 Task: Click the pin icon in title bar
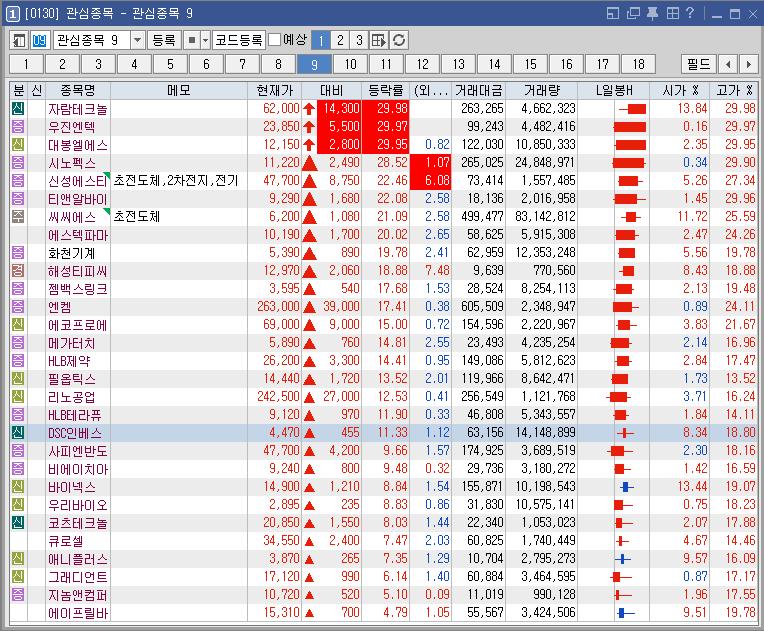[652, 13]
